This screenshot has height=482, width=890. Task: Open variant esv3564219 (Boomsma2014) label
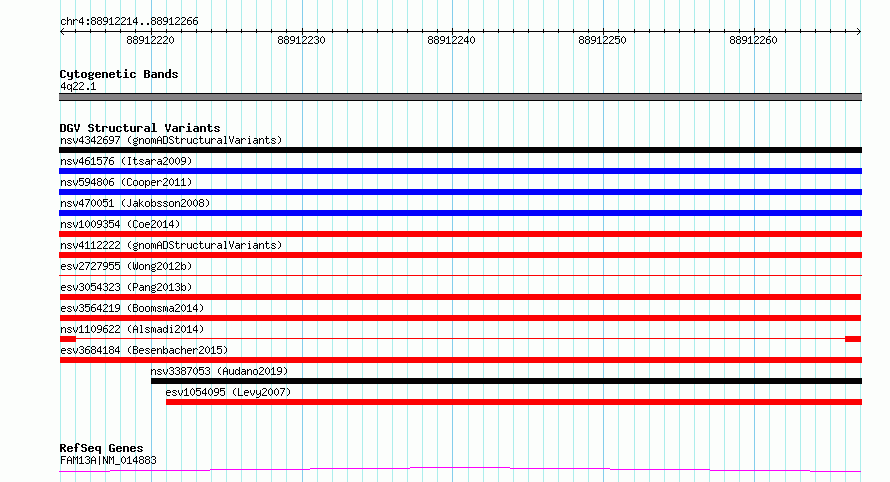coord(132,308)
